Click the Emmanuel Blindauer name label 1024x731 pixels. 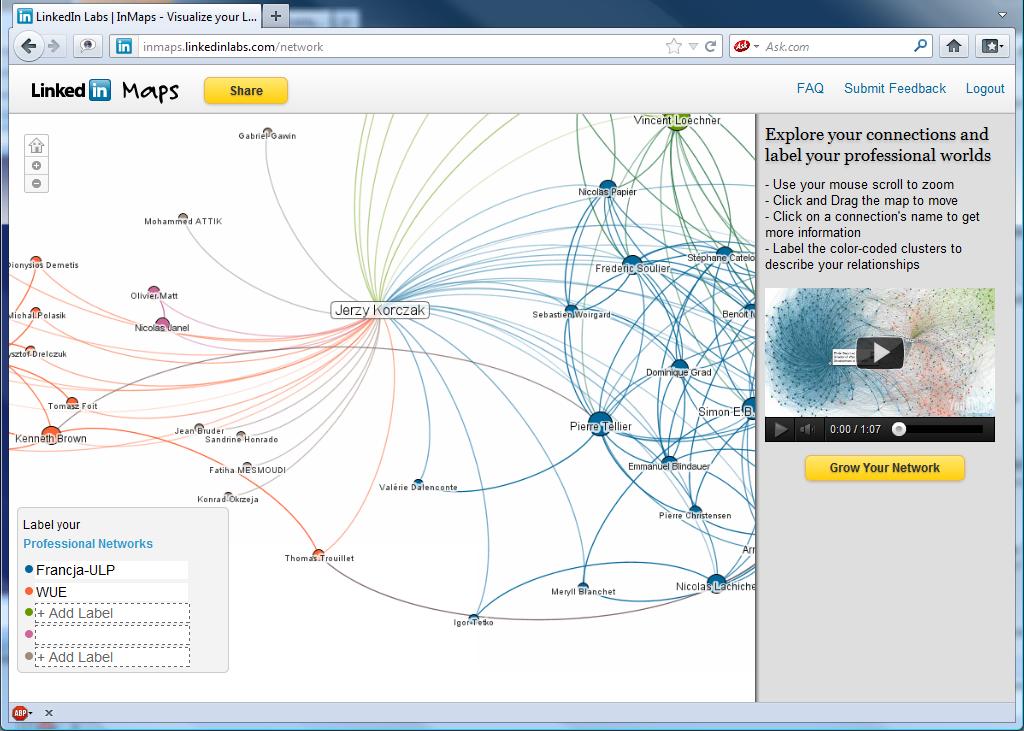point(669,466)
